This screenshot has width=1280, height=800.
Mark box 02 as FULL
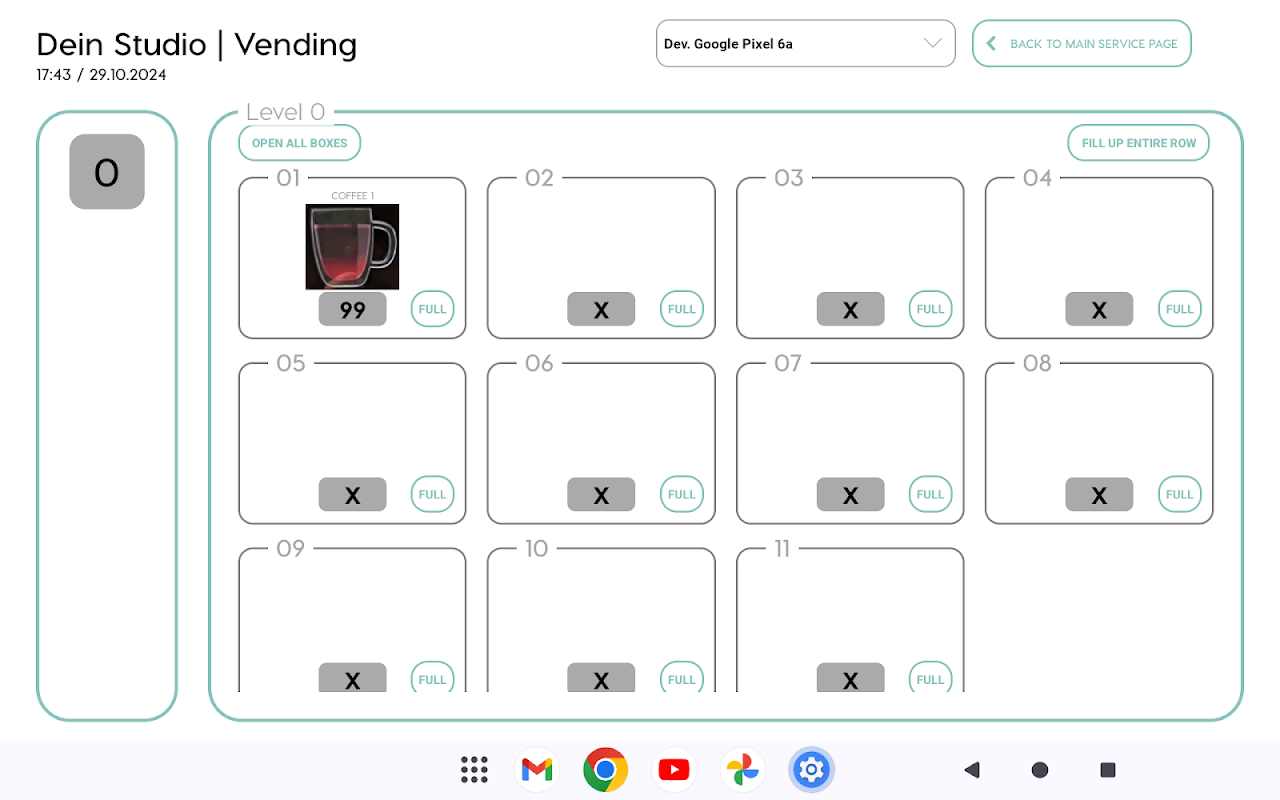[682, 309]
